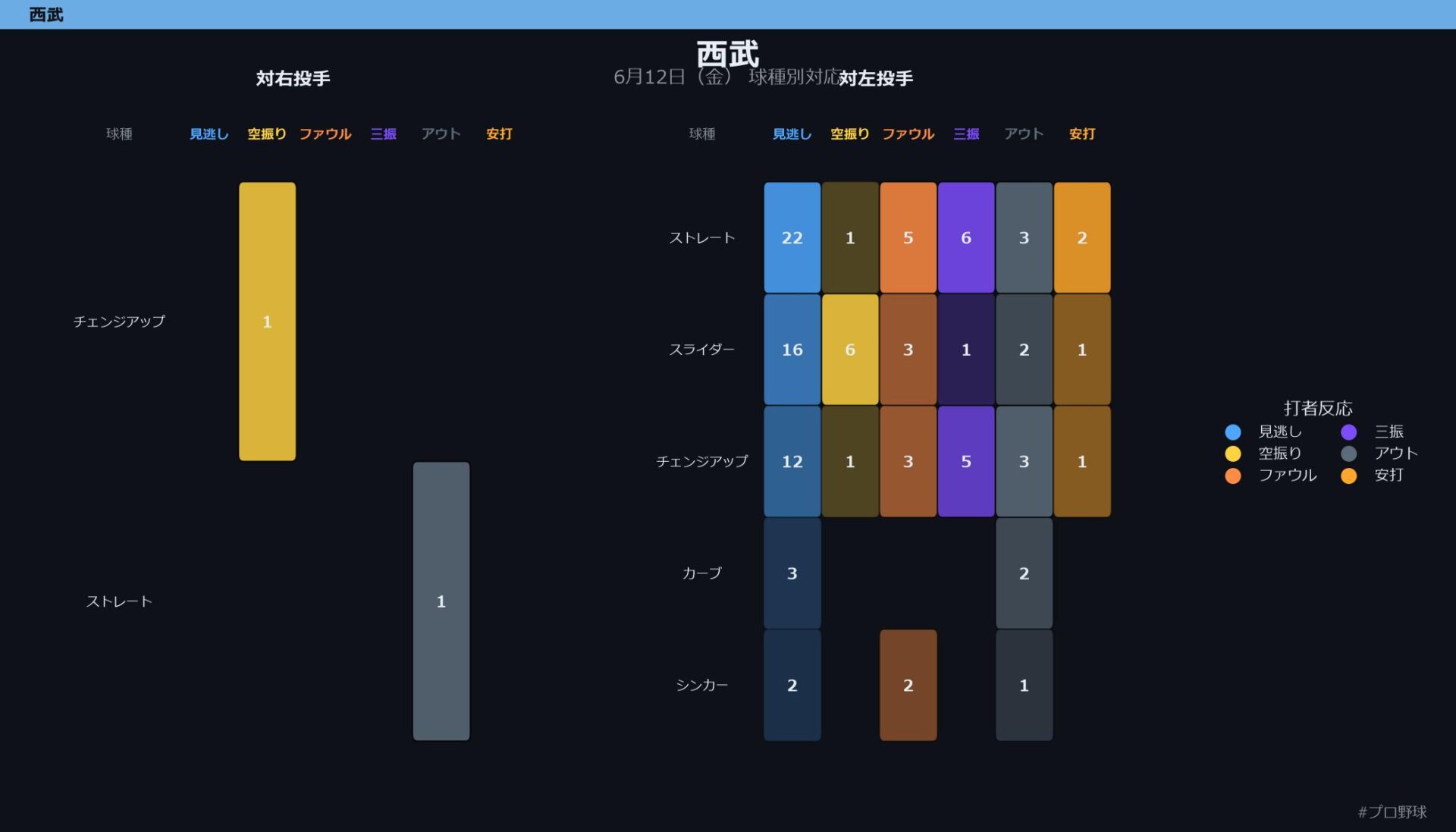The image size is (1456, 832).
Task: Click 安打 column header in 対左投手 table
Action: pos(1082,133)
